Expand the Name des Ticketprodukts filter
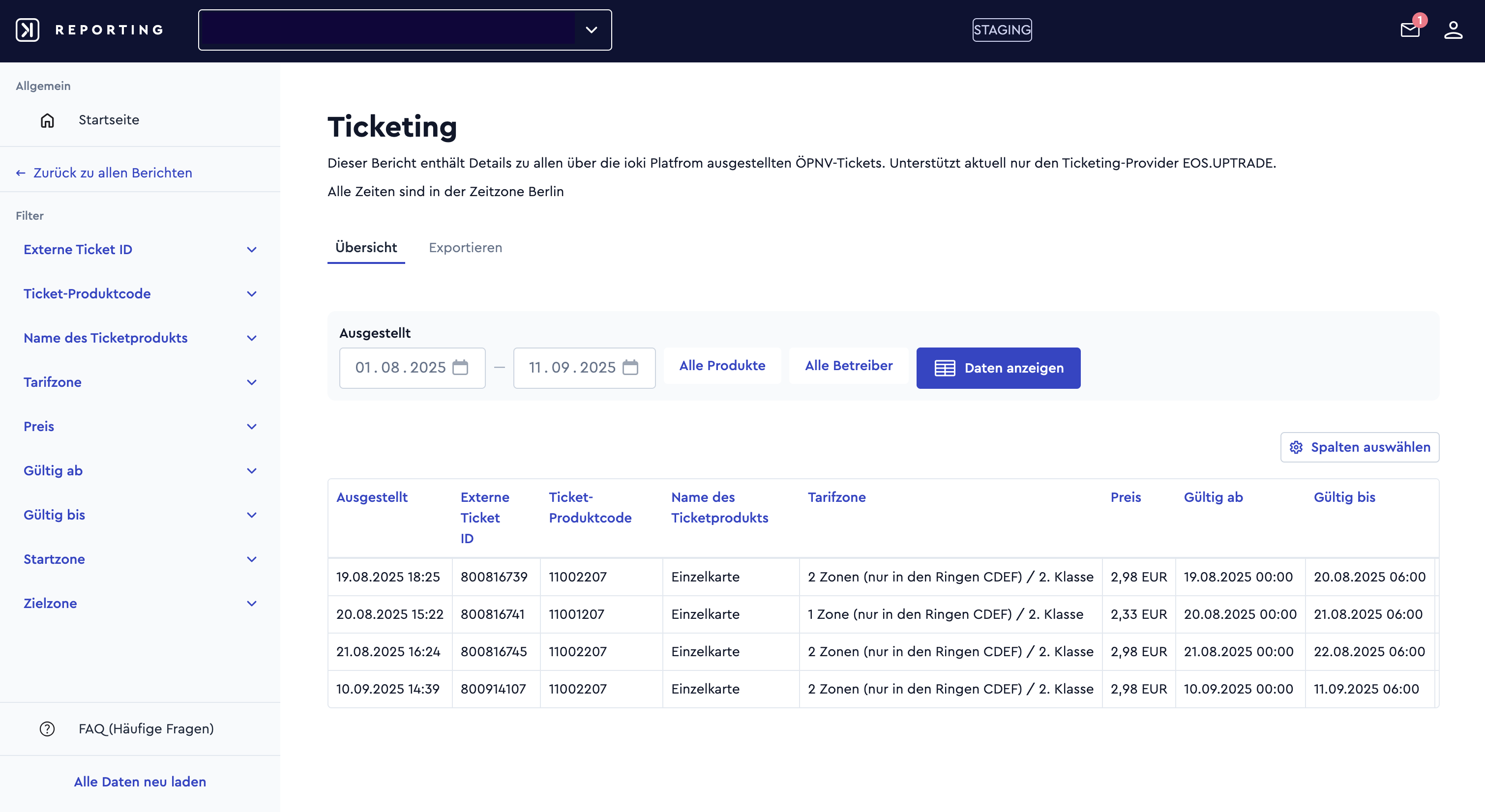1485x812 pixels. pyautogui.click(x=140, y=338)
